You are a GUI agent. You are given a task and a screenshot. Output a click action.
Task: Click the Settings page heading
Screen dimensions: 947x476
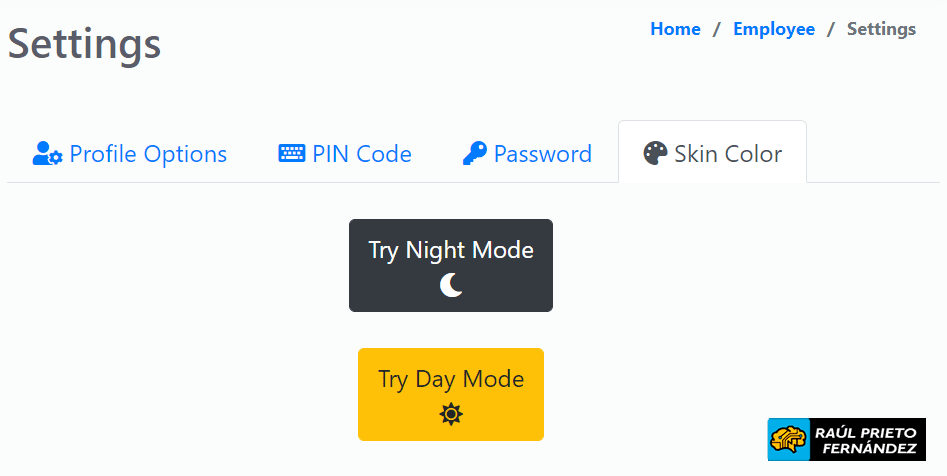(x=85, y=45)
